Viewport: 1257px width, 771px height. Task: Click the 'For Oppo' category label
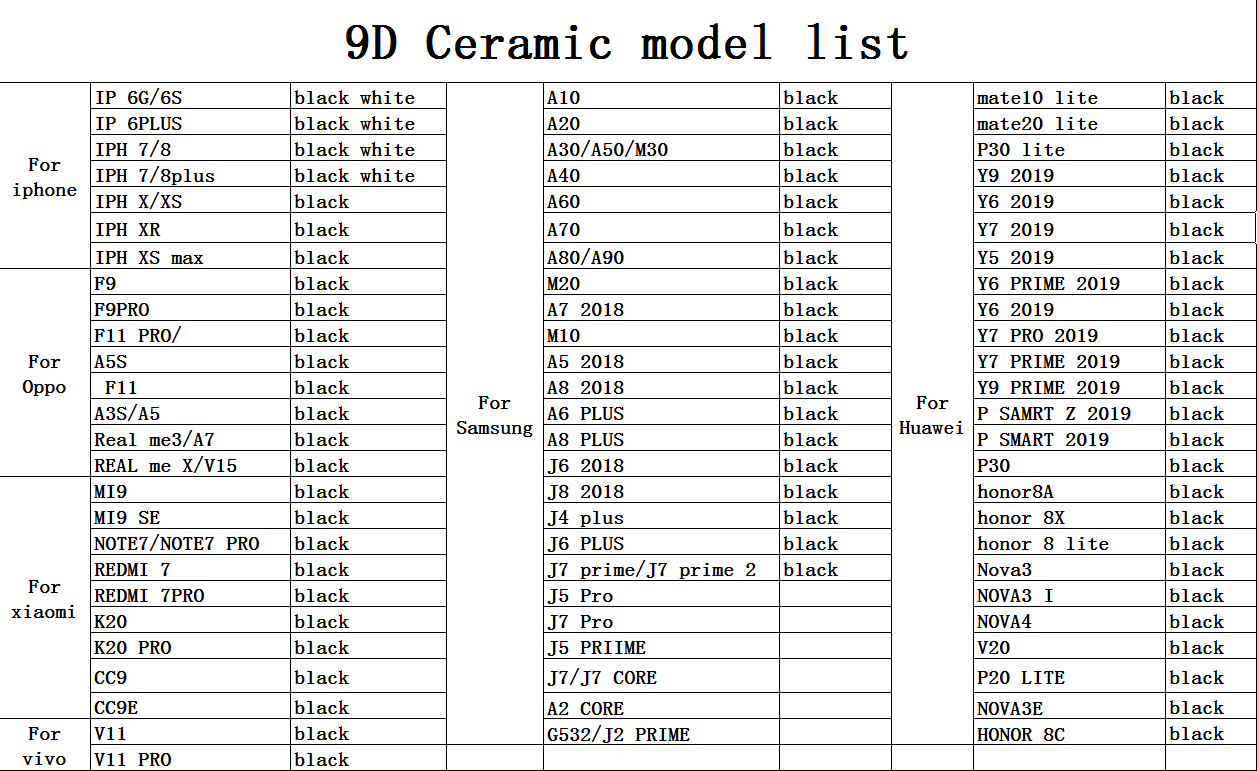[44, 374]
